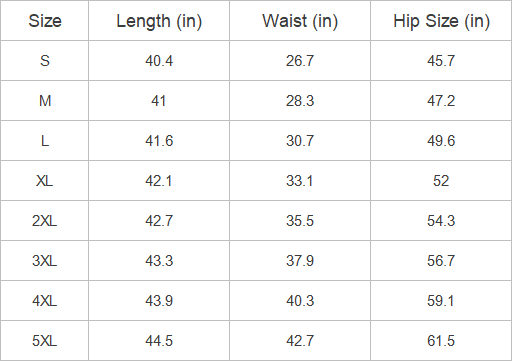
Task: Select the S size cell
Action: click(45, 61)
